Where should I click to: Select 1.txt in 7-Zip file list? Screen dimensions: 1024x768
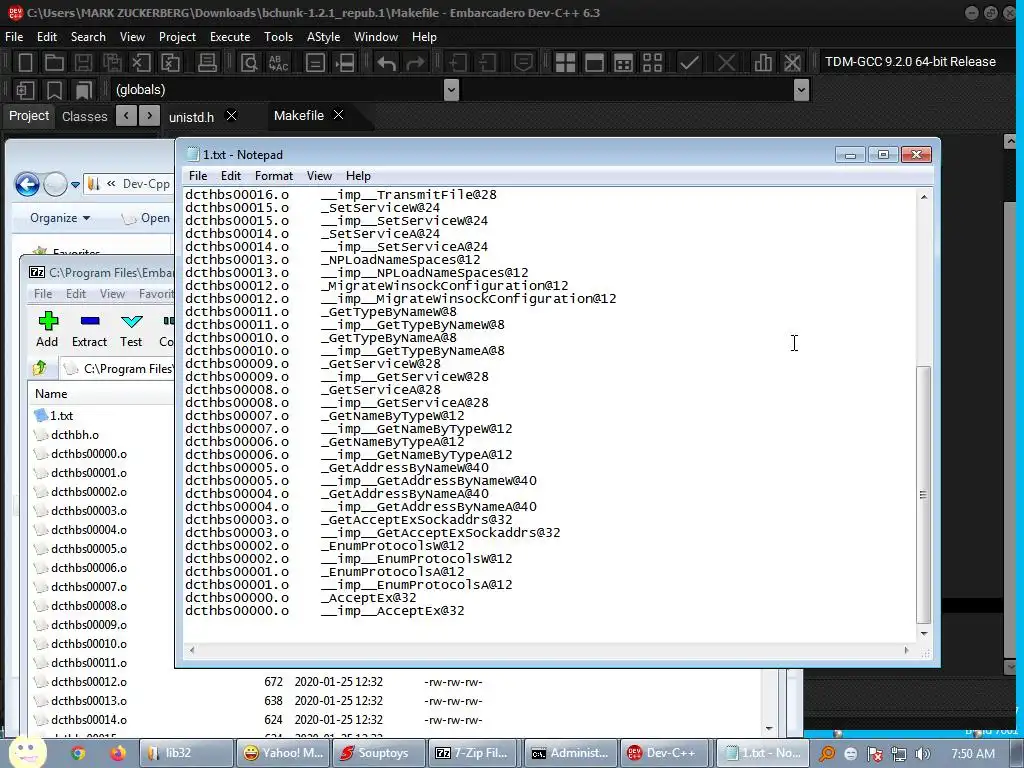[x=62, y=415]
